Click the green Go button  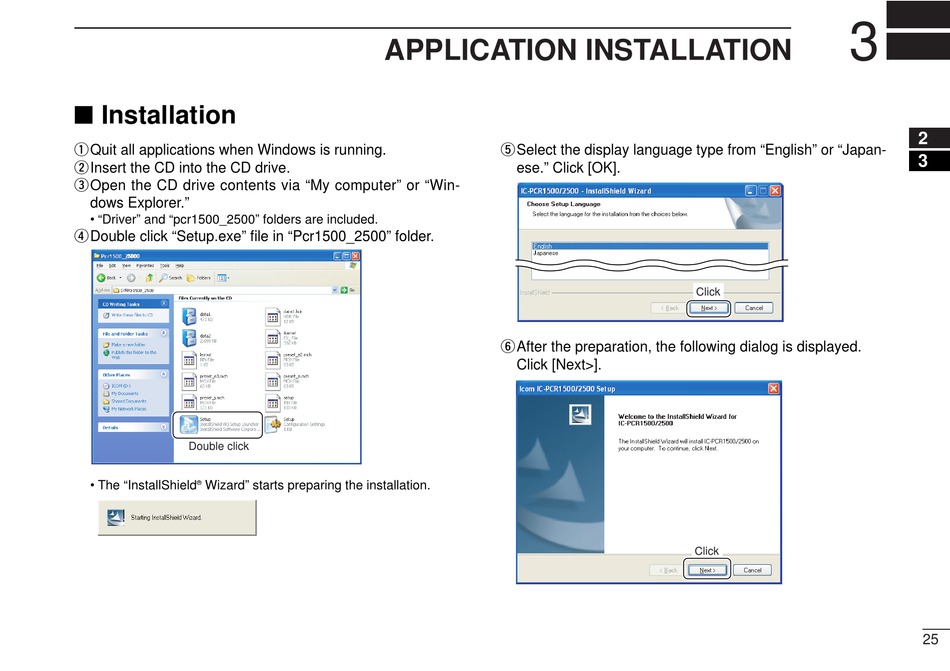point(344,291)
